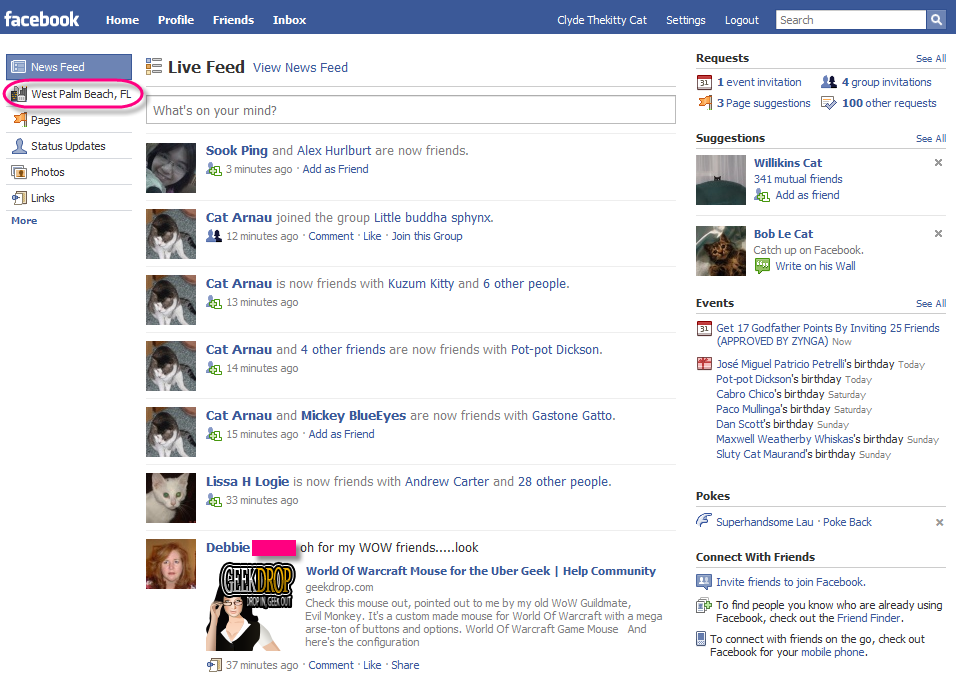Image resolution: width=956 pixels, height=678 pixels.
Task: Add as Friend on Sook Ping's post
Action: point(335,169)
